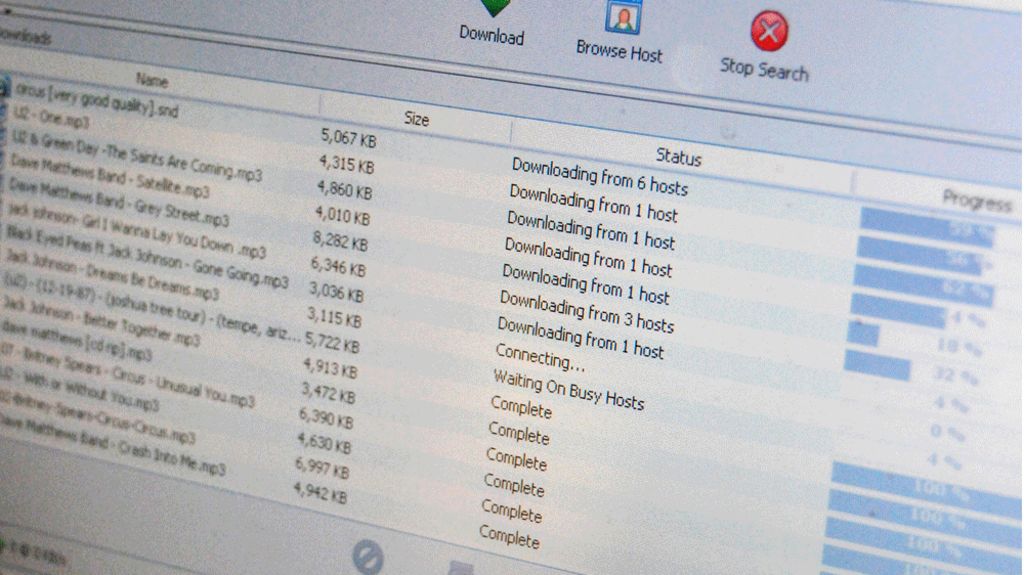The height and width of the screenshot is (575, 1024).
Task: Select Black Eyed Peas ft Jack Johnson - Gone Going.mp3
Action: (x=146, y=255)
